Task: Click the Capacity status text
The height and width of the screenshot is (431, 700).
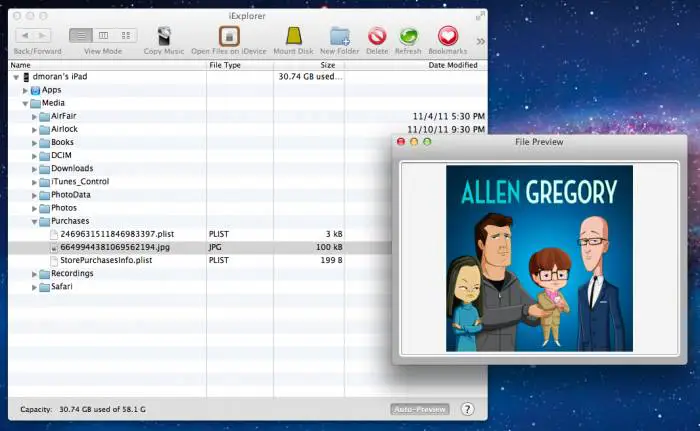Action: pyautogui.click(x=83, y=410)
